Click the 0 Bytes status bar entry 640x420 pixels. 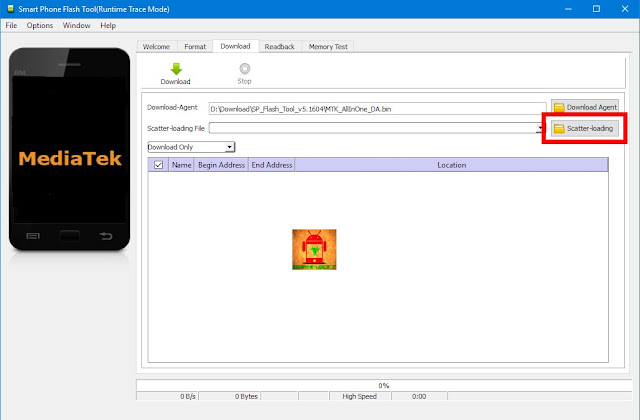(x=229, y=396)
